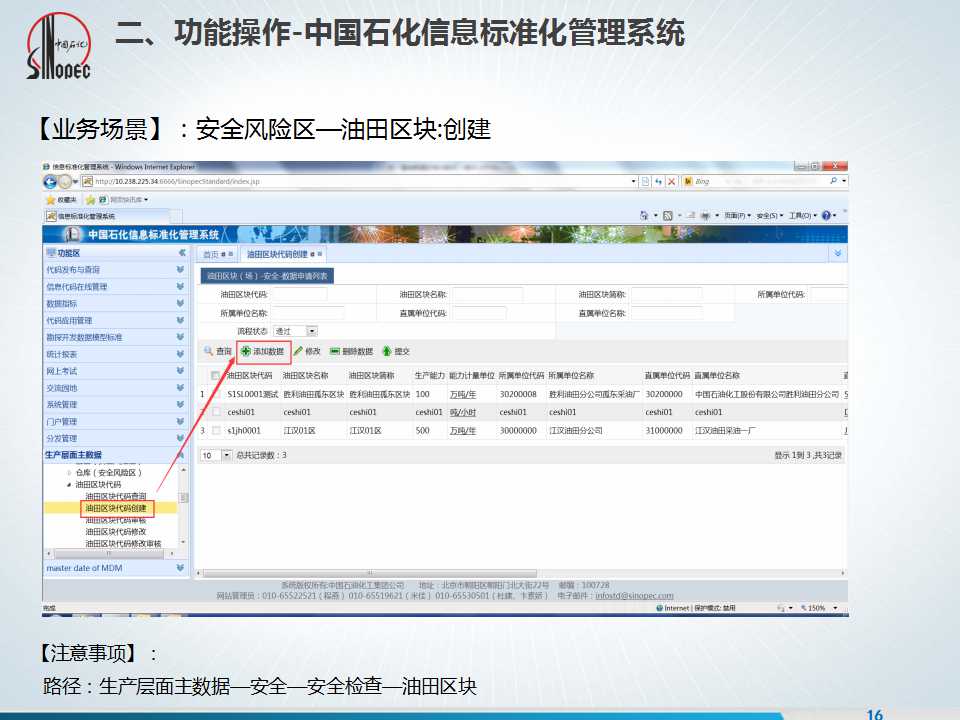
Task: Click the blue Help question mark icon
Action: coord(826,216)
